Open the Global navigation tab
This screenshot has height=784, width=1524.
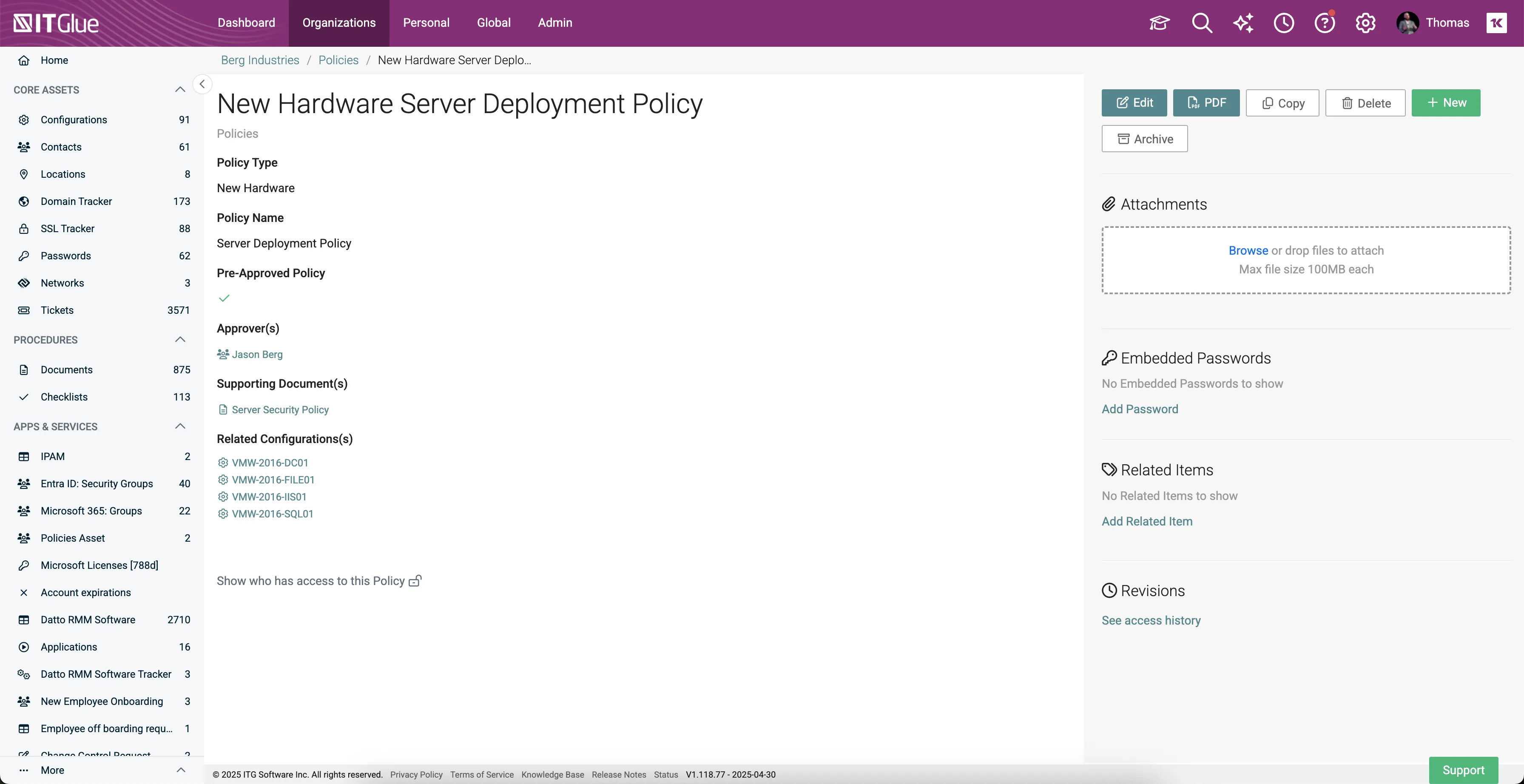point(493,23)
